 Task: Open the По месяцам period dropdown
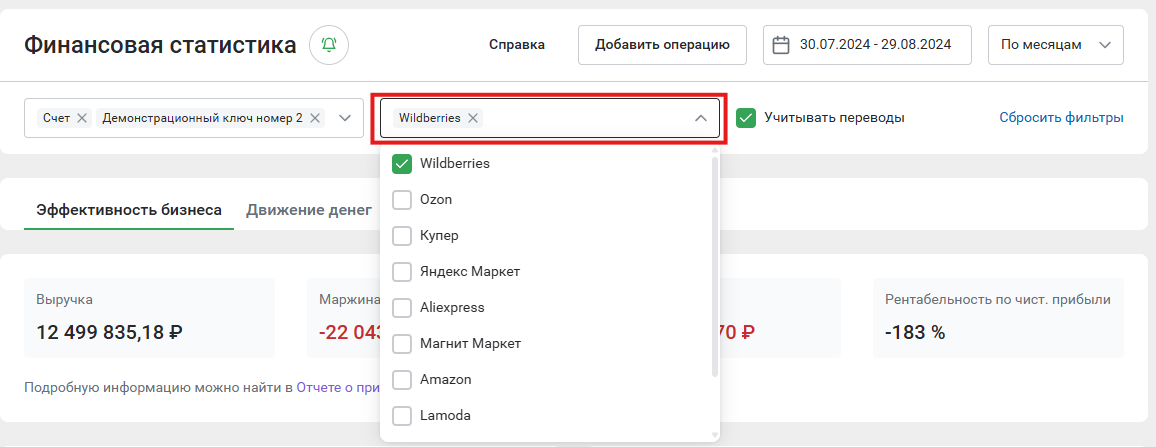(x=1056, y=45)
